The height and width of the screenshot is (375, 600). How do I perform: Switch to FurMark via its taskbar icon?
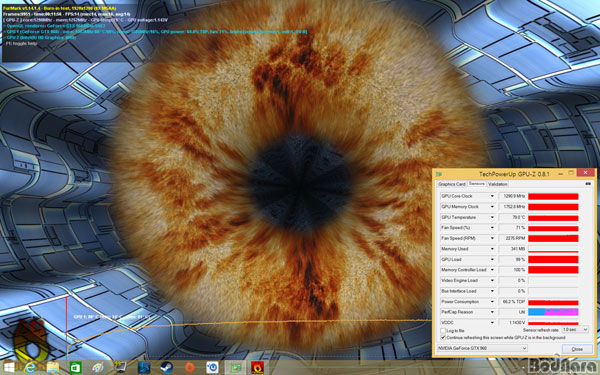click(257, 368)
